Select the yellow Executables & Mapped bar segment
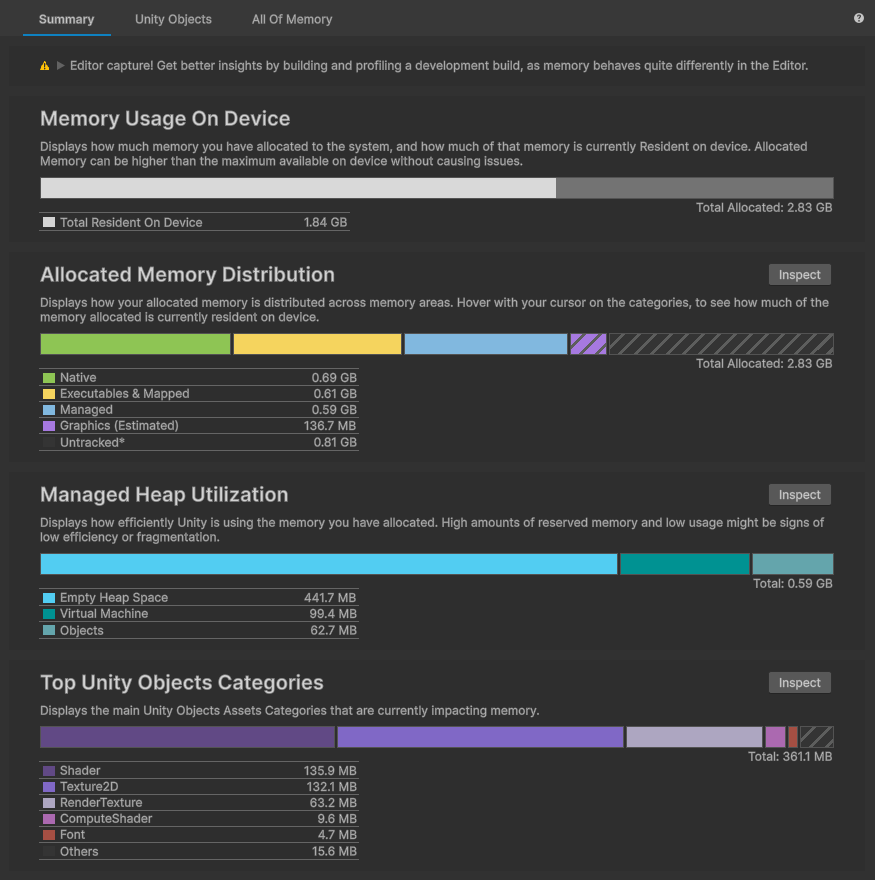 pos(317,344)
